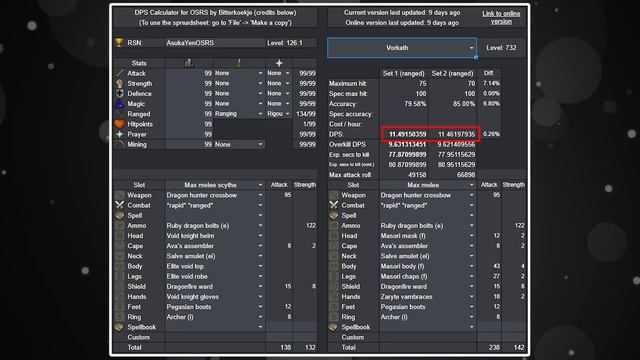Open Link to online version
This screenshot has width=640, height=360.
coord(501,18)
